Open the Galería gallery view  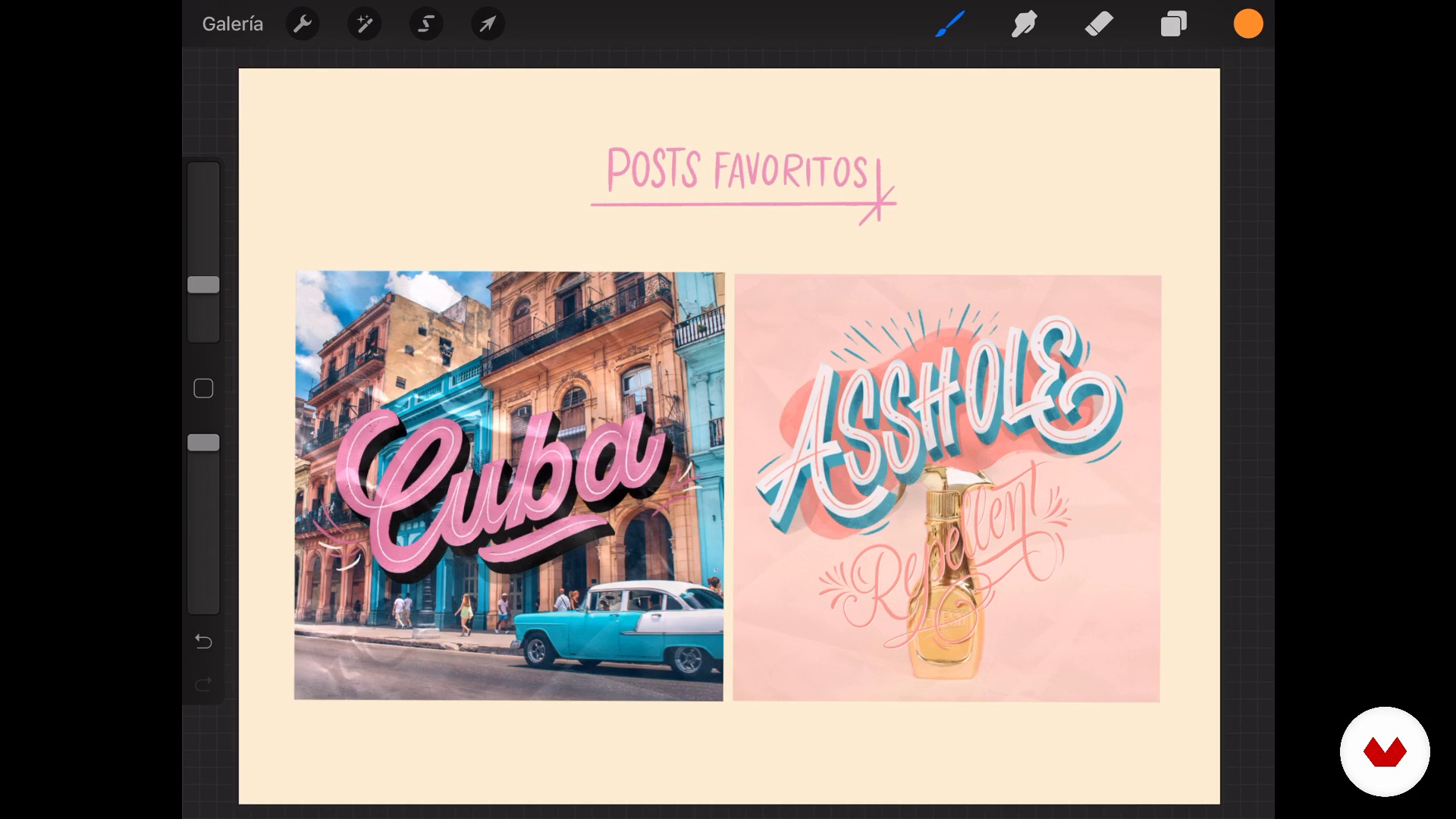coord(232,24)
